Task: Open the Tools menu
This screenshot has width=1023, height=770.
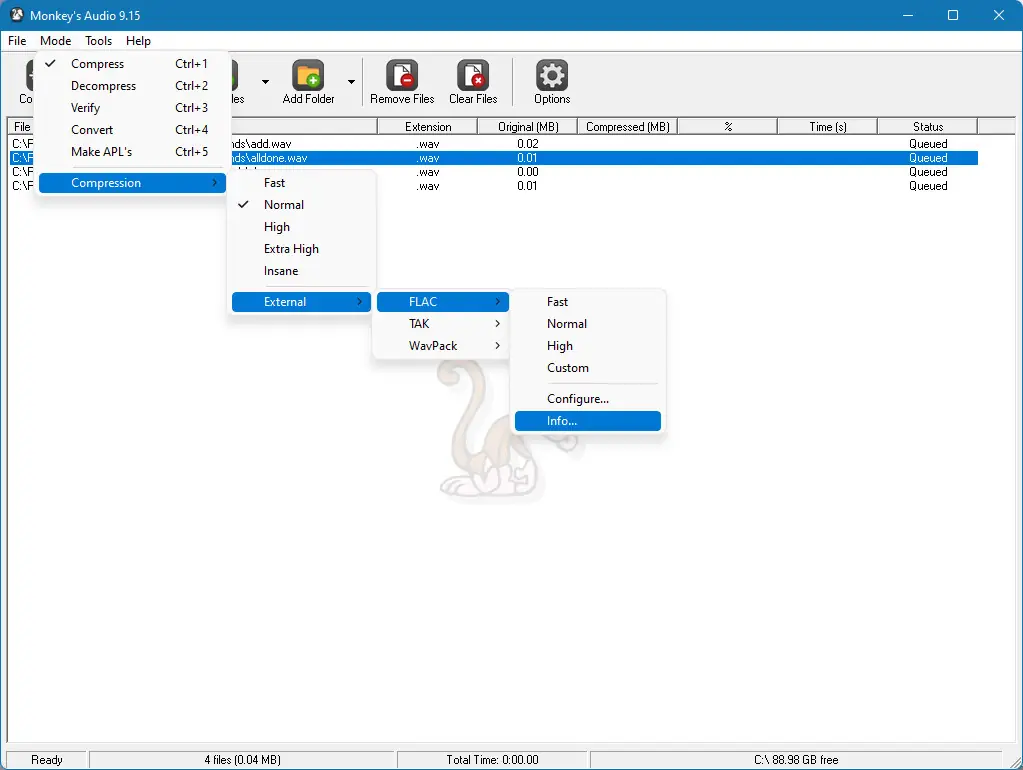Action: (99, 40)
